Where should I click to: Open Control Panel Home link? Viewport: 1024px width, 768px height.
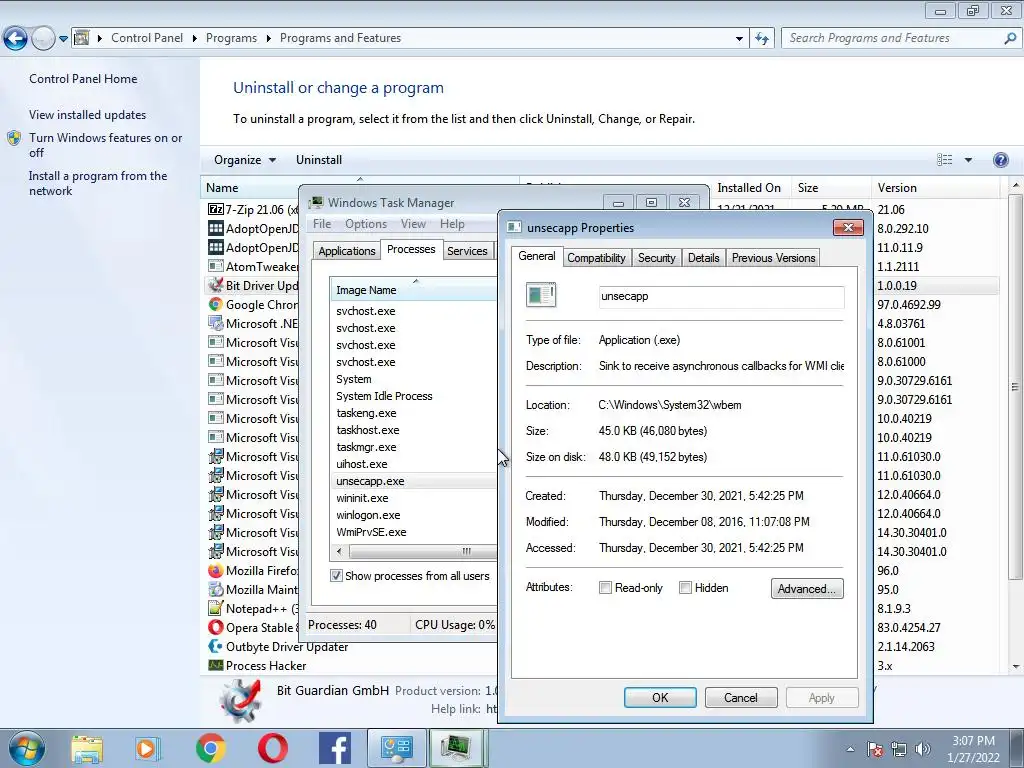[83, 79]
